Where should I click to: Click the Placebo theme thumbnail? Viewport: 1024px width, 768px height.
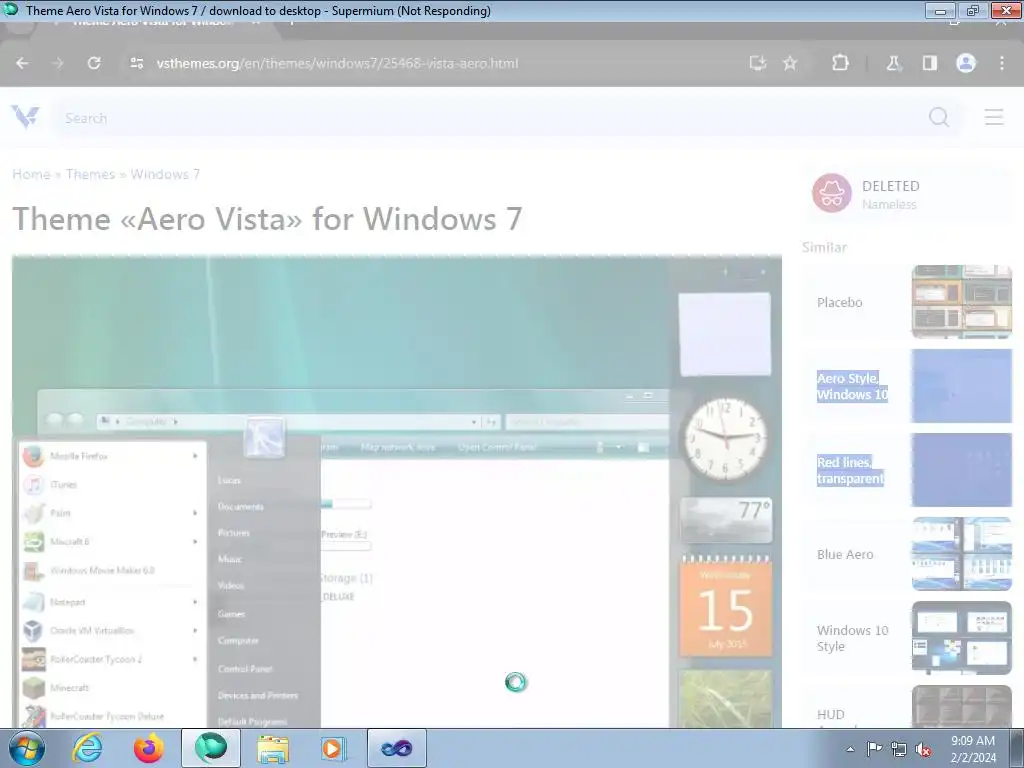tap(961, 302)
